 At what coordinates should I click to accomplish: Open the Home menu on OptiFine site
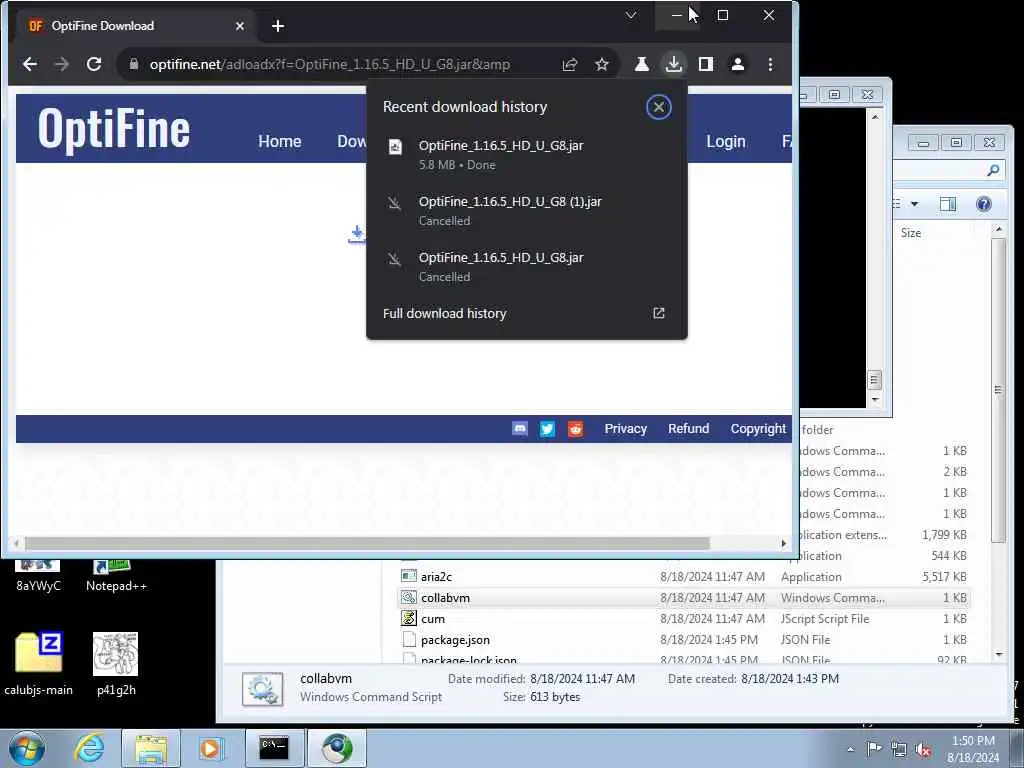280,141
